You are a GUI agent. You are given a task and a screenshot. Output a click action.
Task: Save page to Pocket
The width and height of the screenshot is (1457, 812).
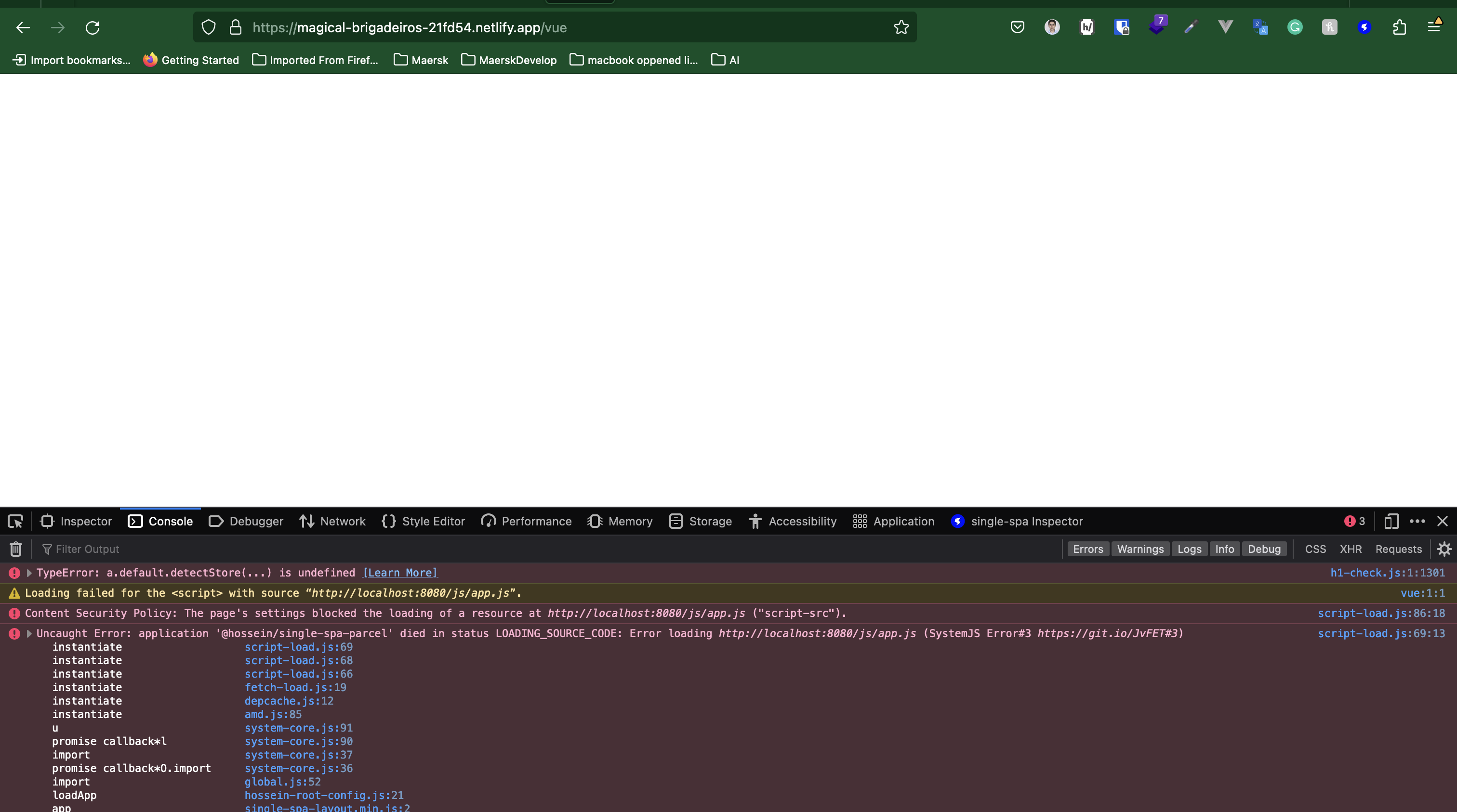1017,26
